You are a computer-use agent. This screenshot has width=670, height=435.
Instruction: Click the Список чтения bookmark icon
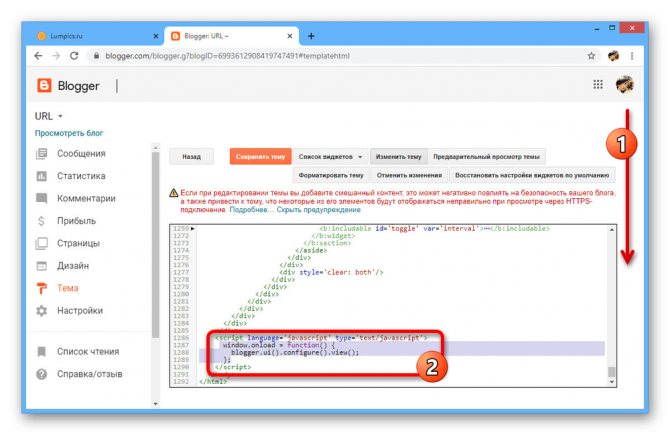pos(41,352)
